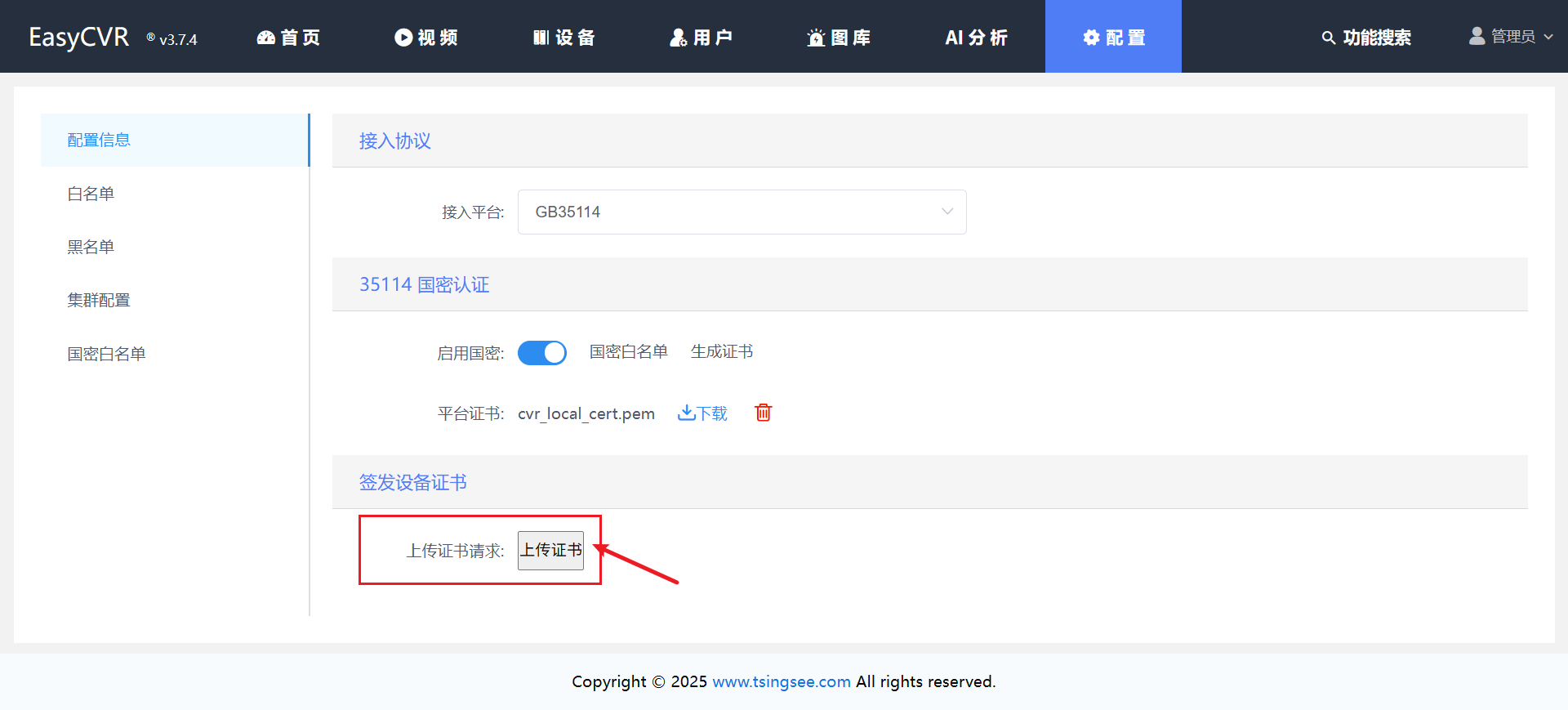Open the 图库 gallery section
The height and width of the screenshot is (710, 1568).
[838, 38]
